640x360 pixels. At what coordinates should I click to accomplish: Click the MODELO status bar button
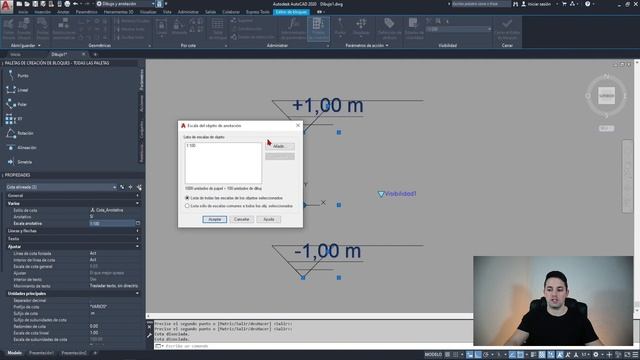433,355
